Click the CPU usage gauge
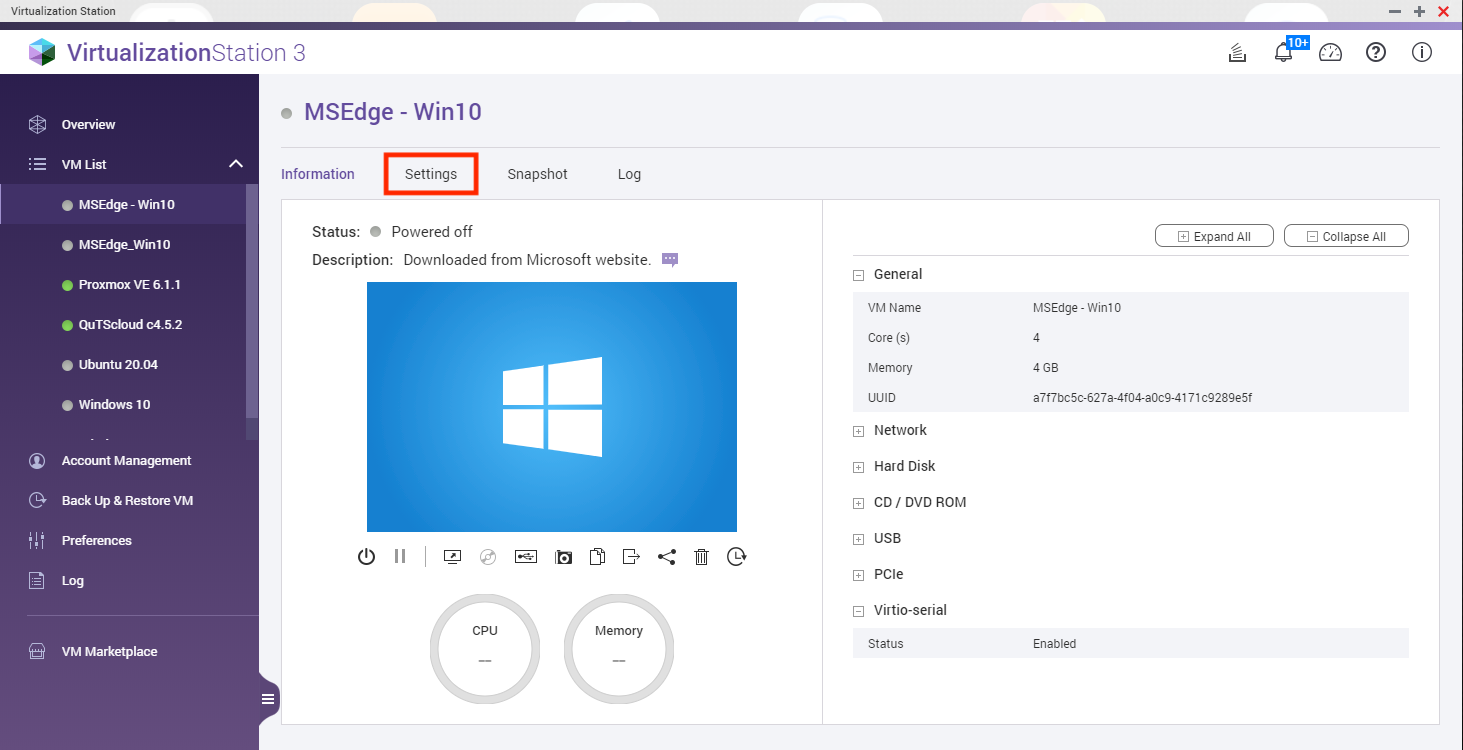 tap(485, 648)
